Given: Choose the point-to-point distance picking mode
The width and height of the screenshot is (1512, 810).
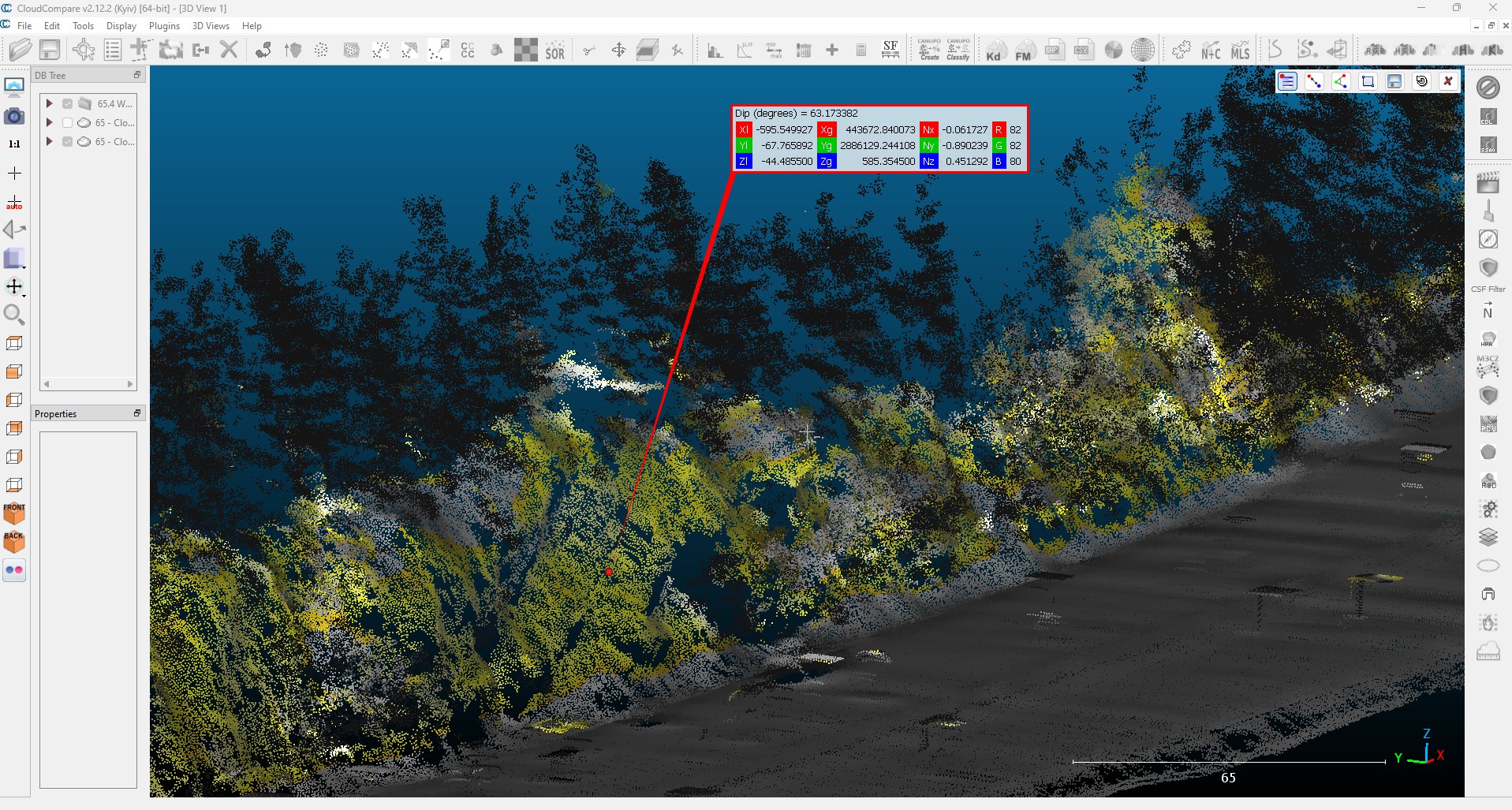Looking at the screenshot, I should 1314,81.
